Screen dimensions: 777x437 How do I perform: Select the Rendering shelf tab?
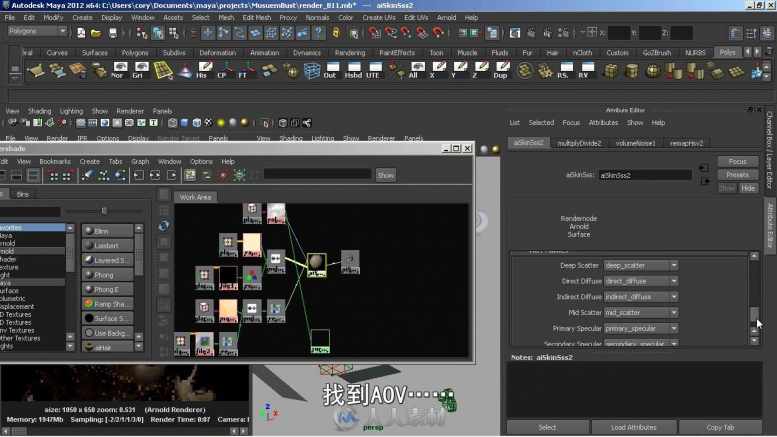[x=350, y=53]
